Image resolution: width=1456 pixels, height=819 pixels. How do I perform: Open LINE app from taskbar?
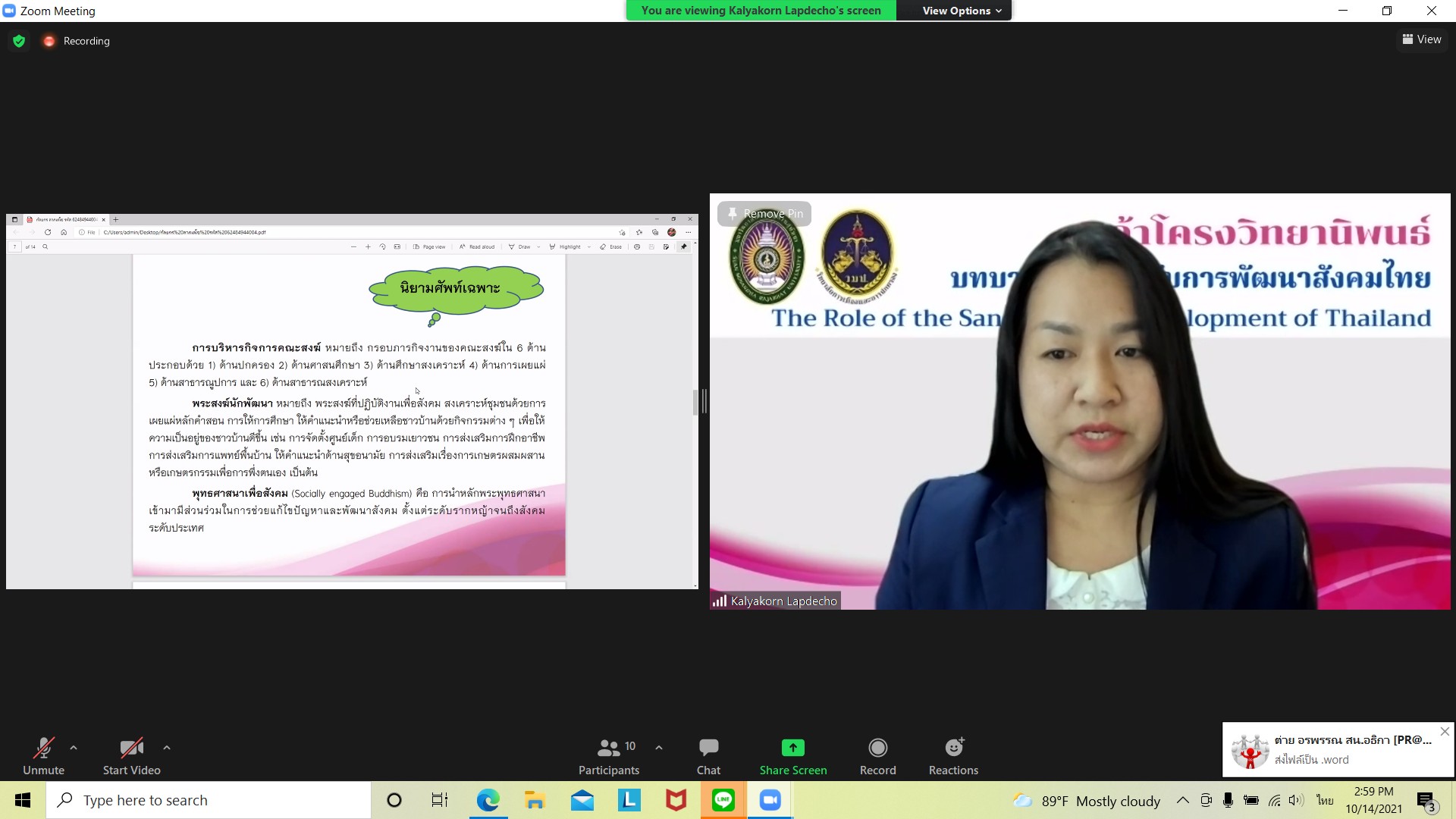point(723,800)
